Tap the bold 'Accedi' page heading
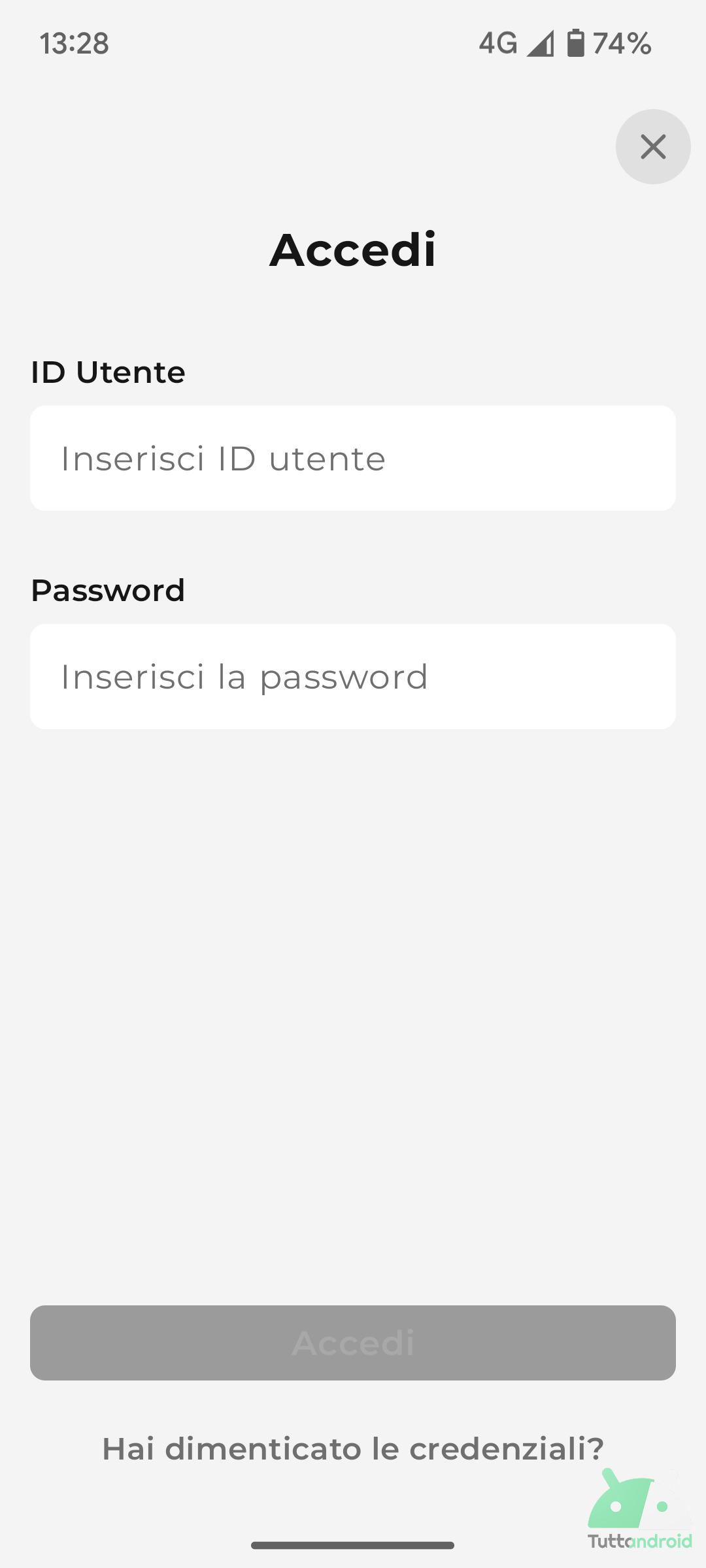 pos(353,250)
